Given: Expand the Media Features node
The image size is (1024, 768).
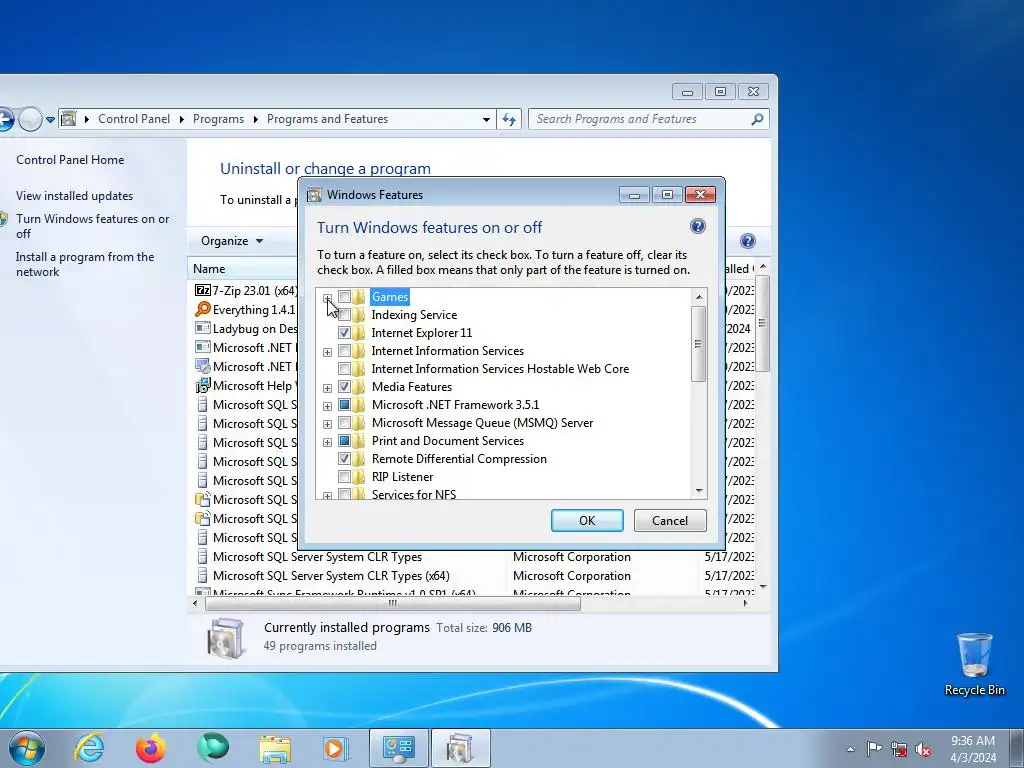Looking at the screenshot, I should (327, 389).
